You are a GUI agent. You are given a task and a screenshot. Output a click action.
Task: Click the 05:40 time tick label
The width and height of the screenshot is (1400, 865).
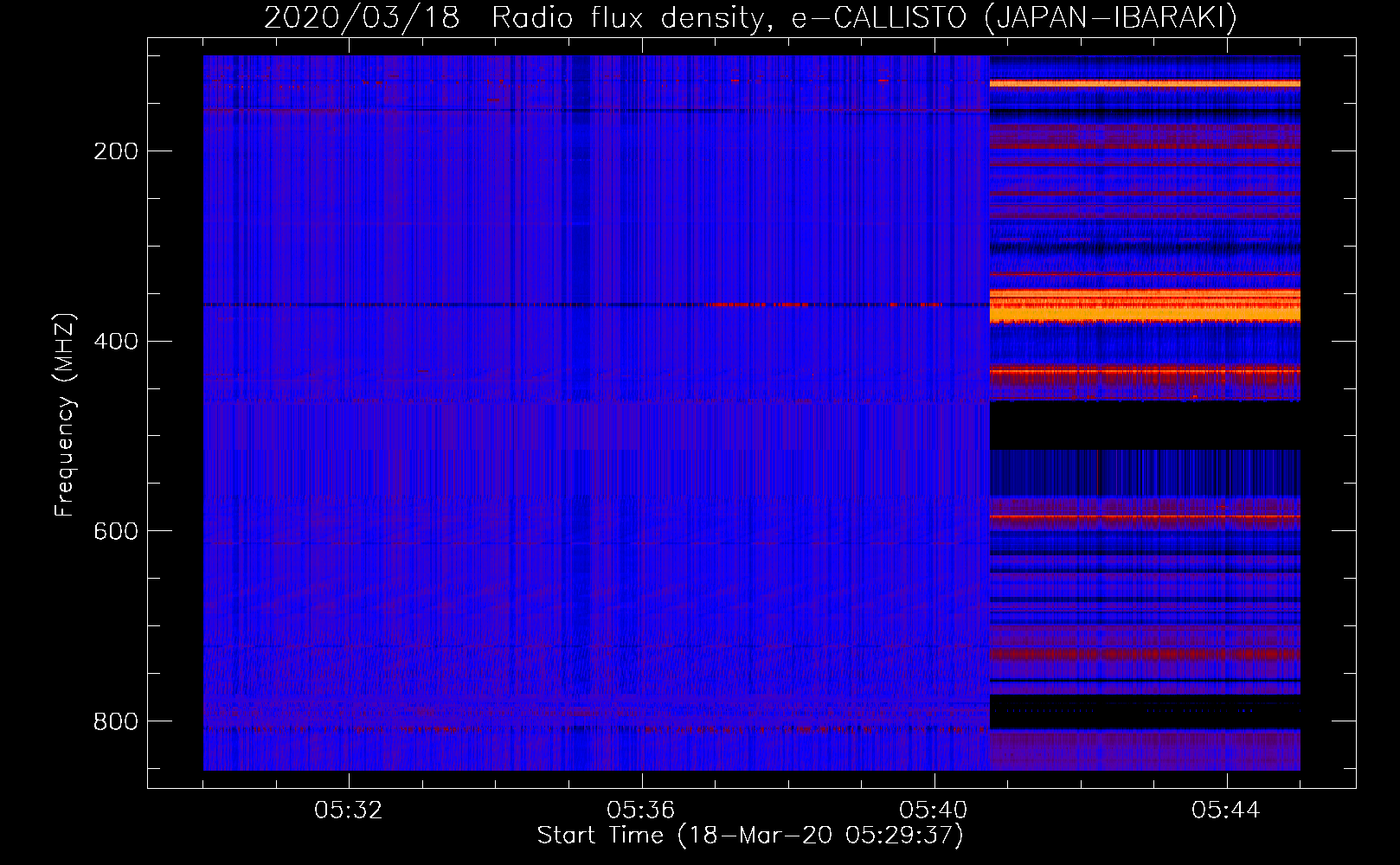[934, 811]
